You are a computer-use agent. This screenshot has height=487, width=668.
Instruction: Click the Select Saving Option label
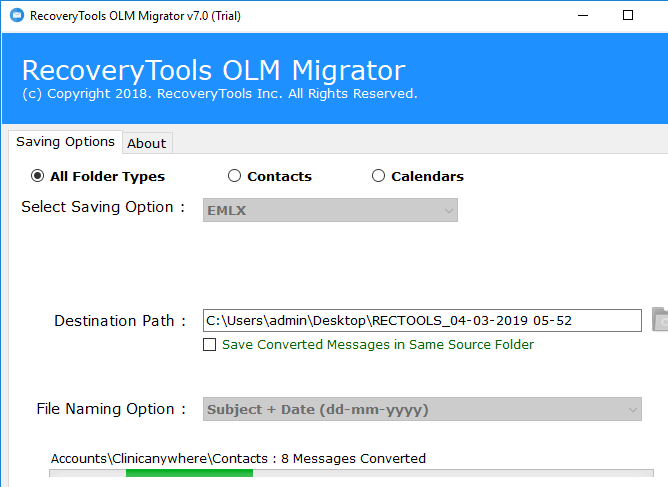[x=103, y=207]
